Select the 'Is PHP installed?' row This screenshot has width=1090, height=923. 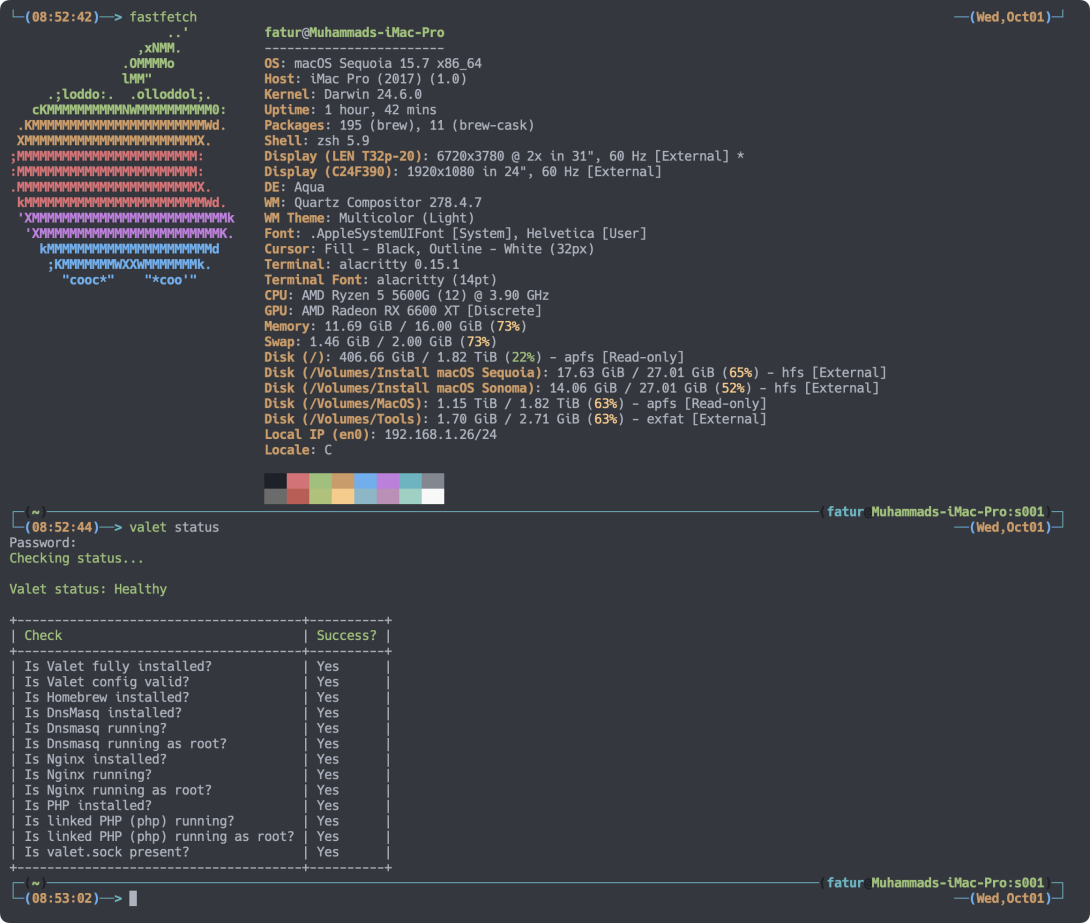click(x=200, y=806)
